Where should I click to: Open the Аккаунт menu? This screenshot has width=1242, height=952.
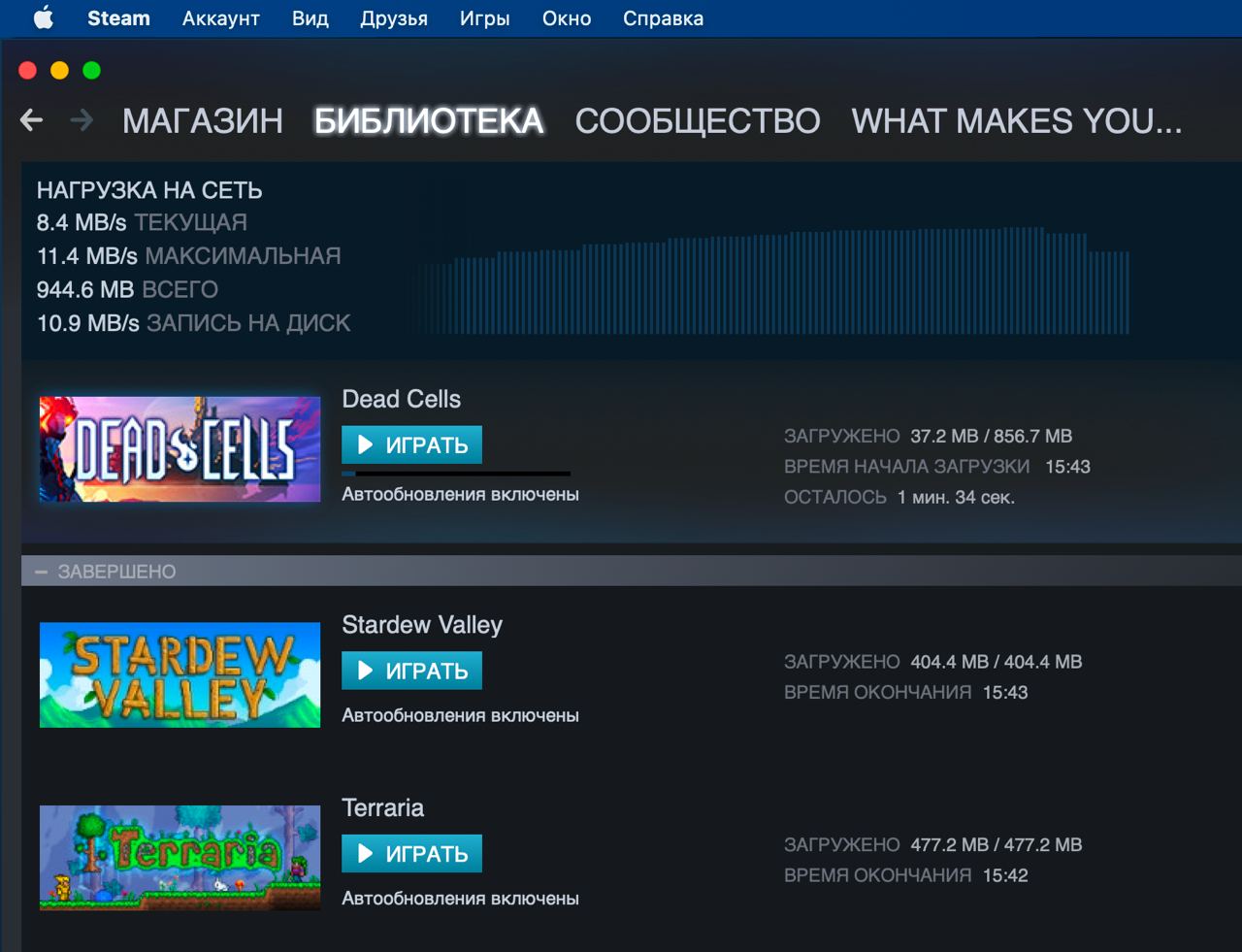click(221, 18)
